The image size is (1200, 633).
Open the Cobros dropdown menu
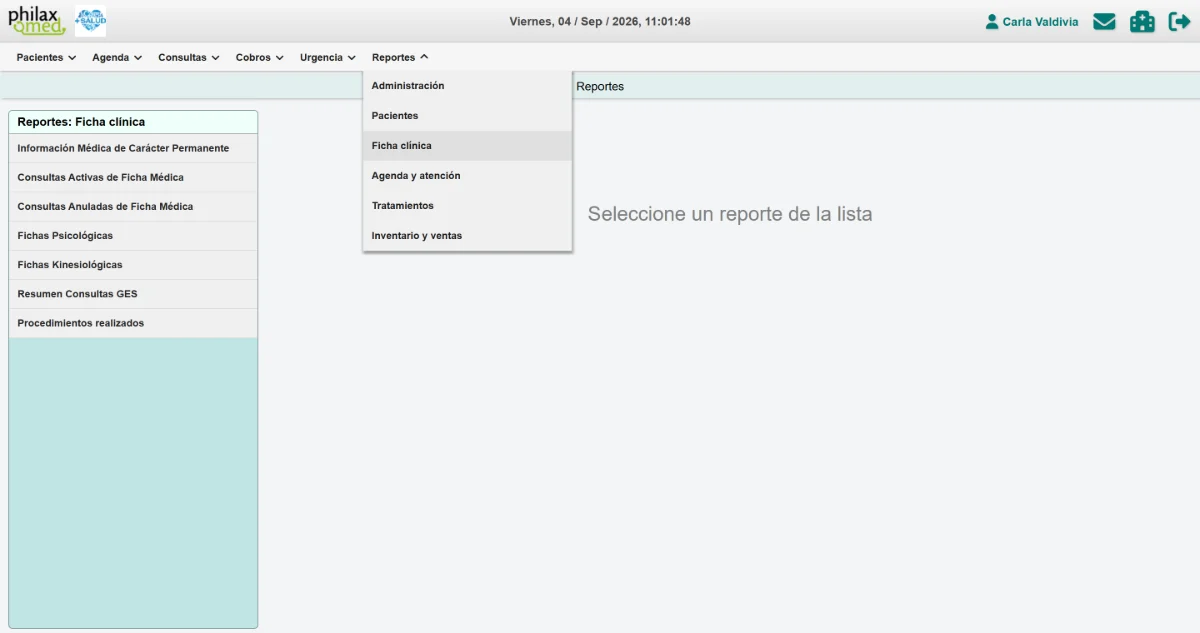point(260,57)
